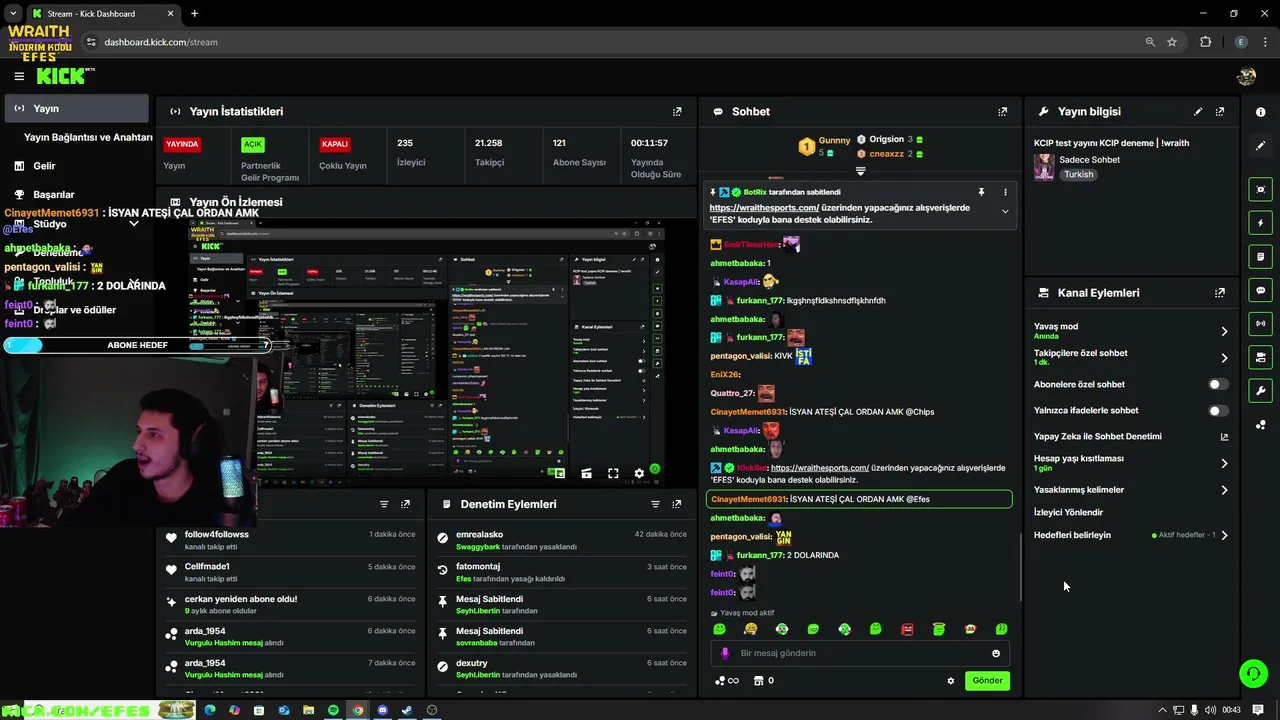Expand Hedefleri belirleyin goals
The image size is (1280, 720).
point(1224,535)
